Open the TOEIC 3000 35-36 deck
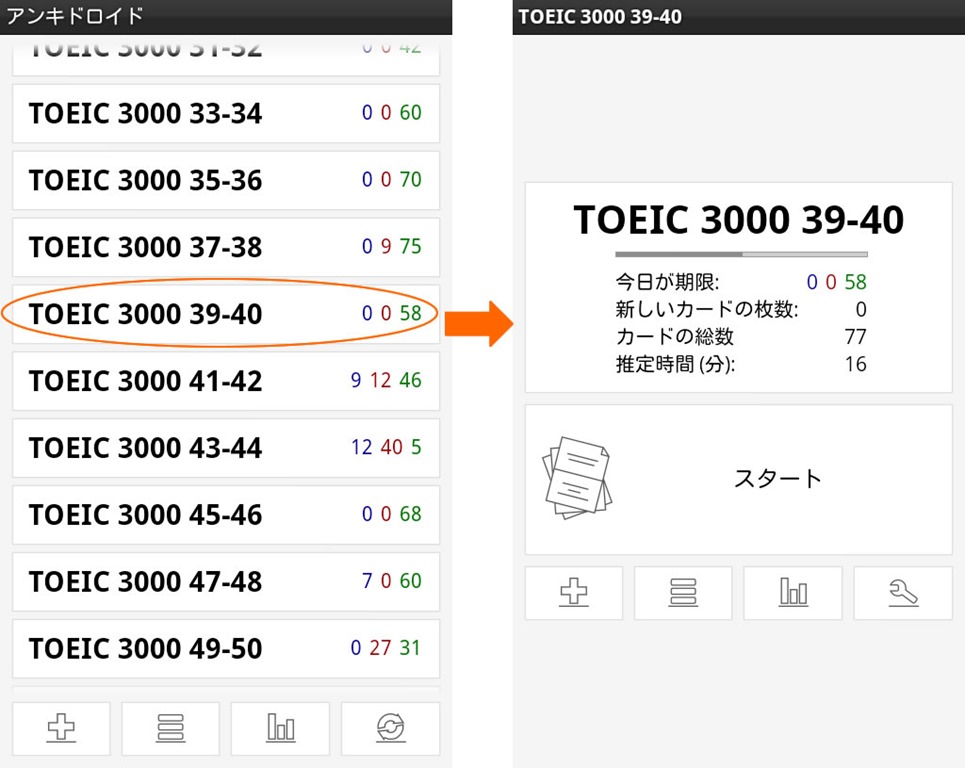The height and width of the screenshot is (768, 965). coord(225,180)
